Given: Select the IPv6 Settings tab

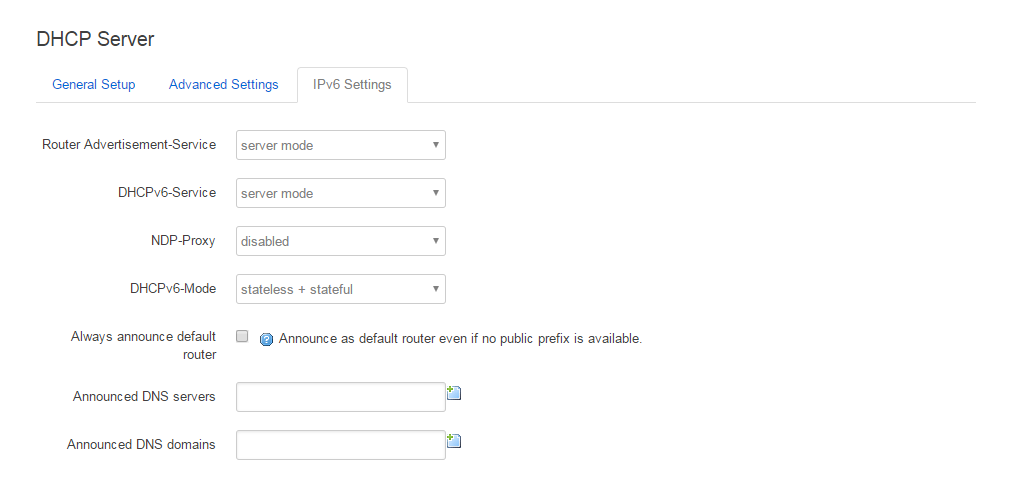Looking at the screenshot, I should pos(352,85).
